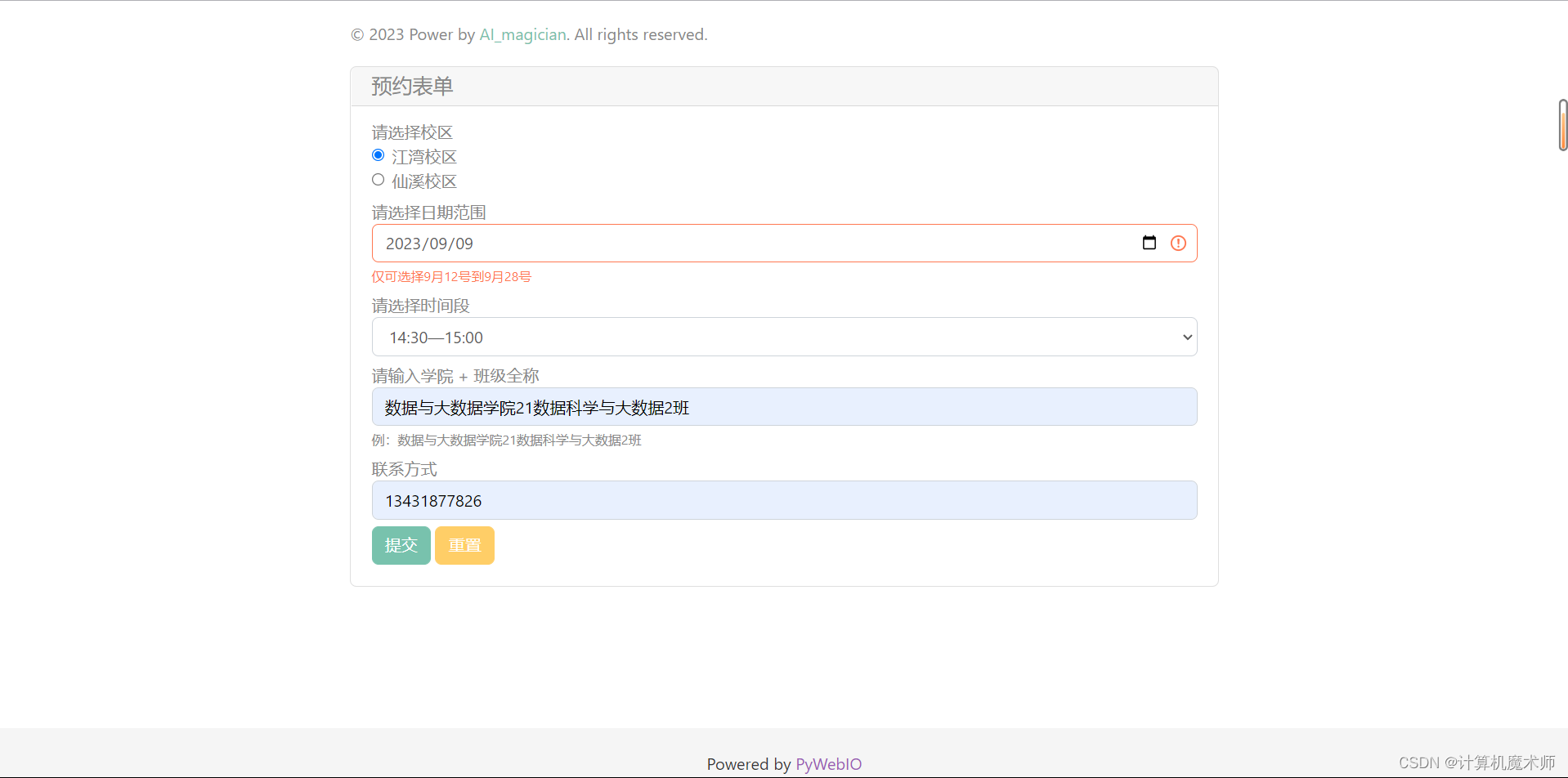Open the PyWebIO link in footer

[x=828, y=764]
